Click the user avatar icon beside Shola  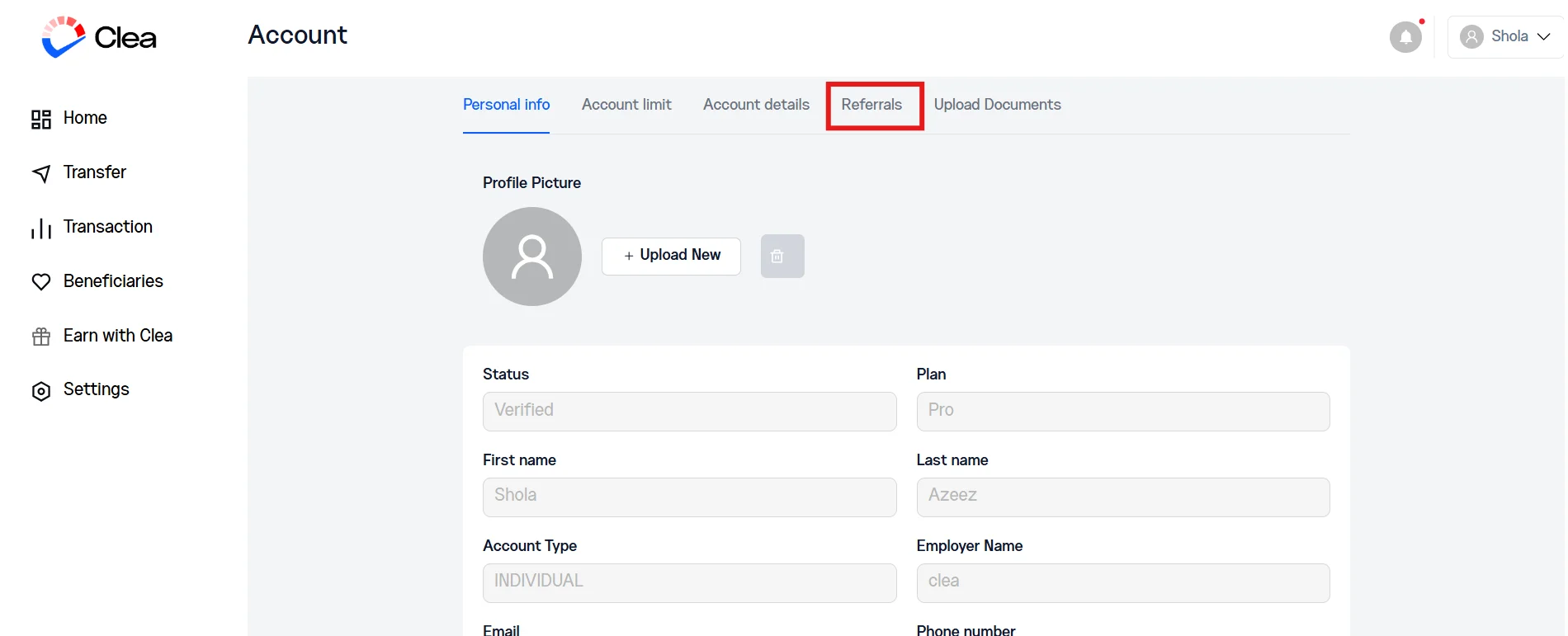tap(1471, 36)
